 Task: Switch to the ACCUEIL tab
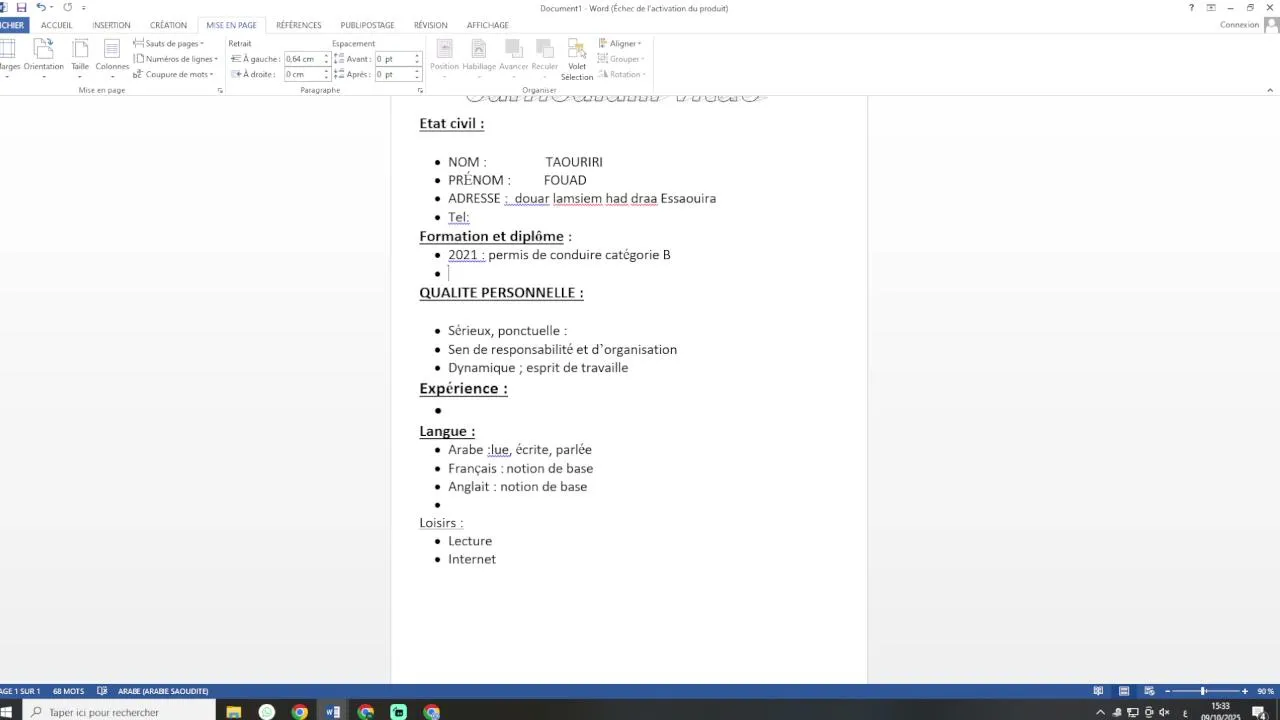56,25
